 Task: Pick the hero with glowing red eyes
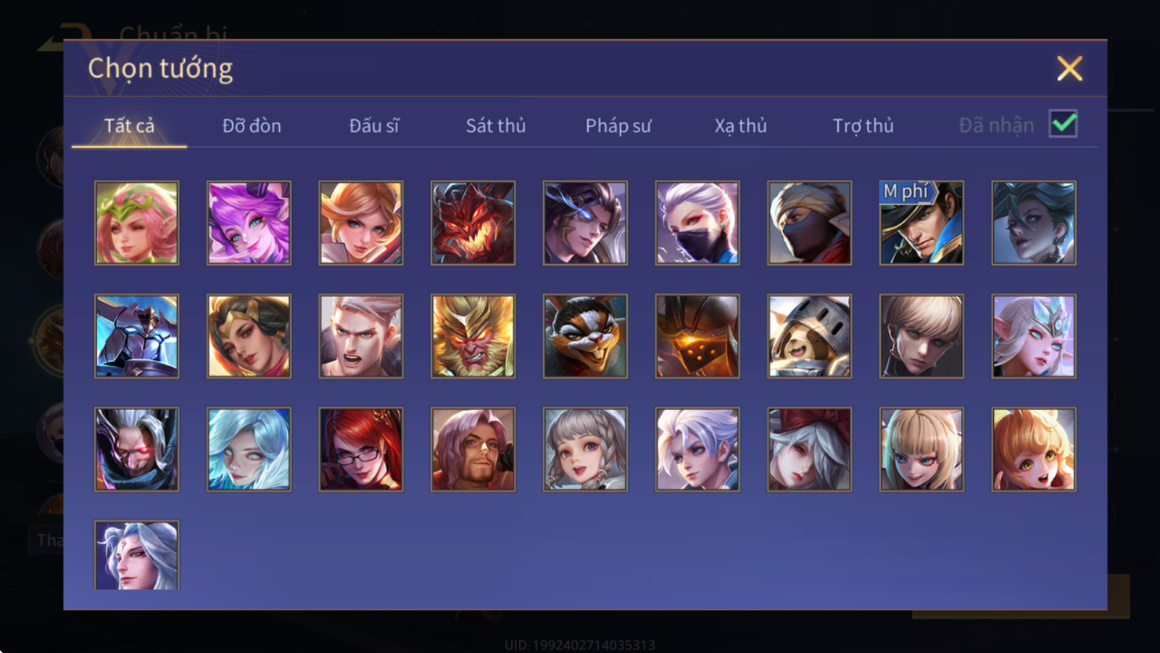coord(136,449)
